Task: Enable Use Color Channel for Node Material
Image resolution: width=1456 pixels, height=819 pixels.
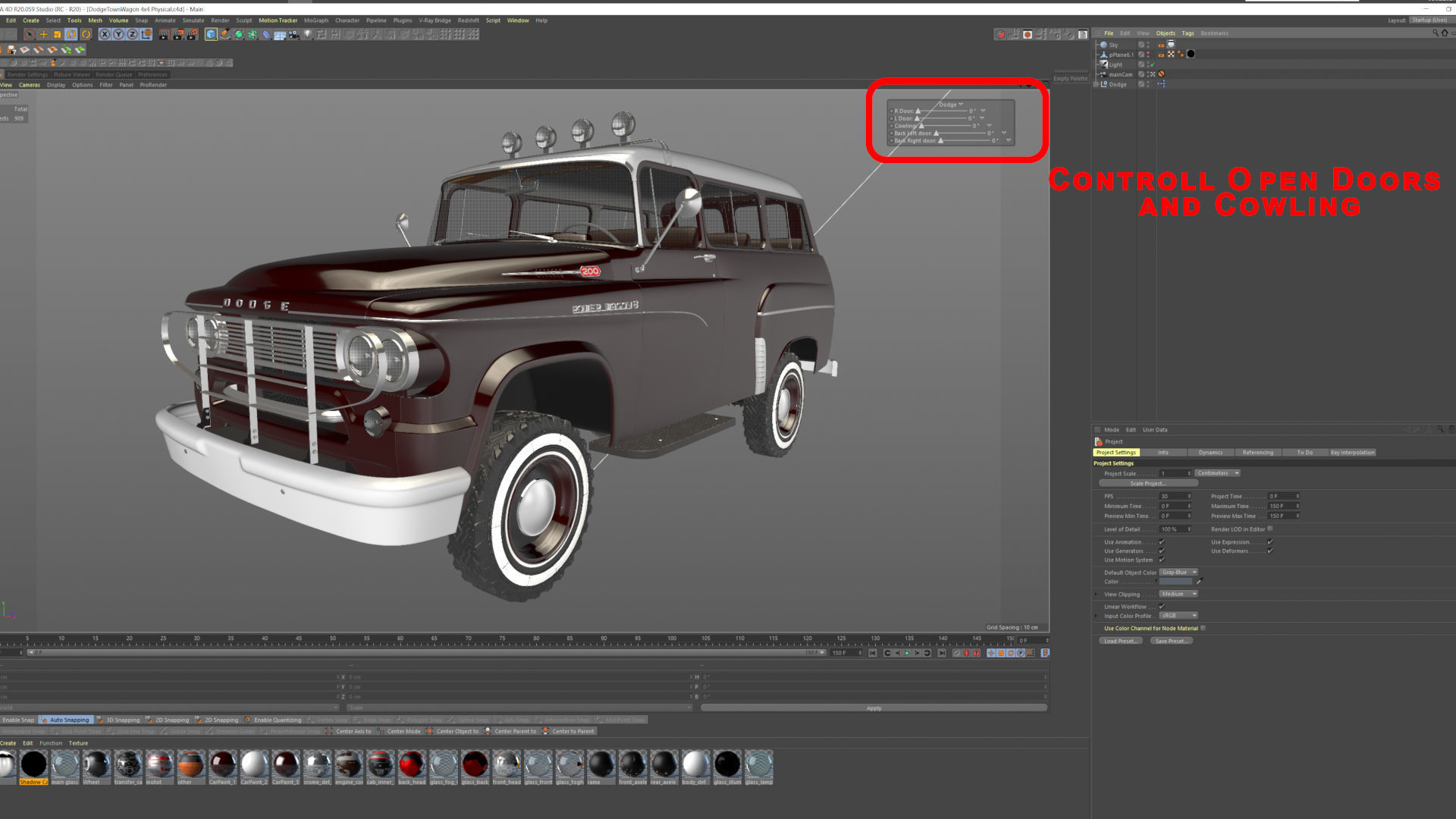Action: [1203, 629]
